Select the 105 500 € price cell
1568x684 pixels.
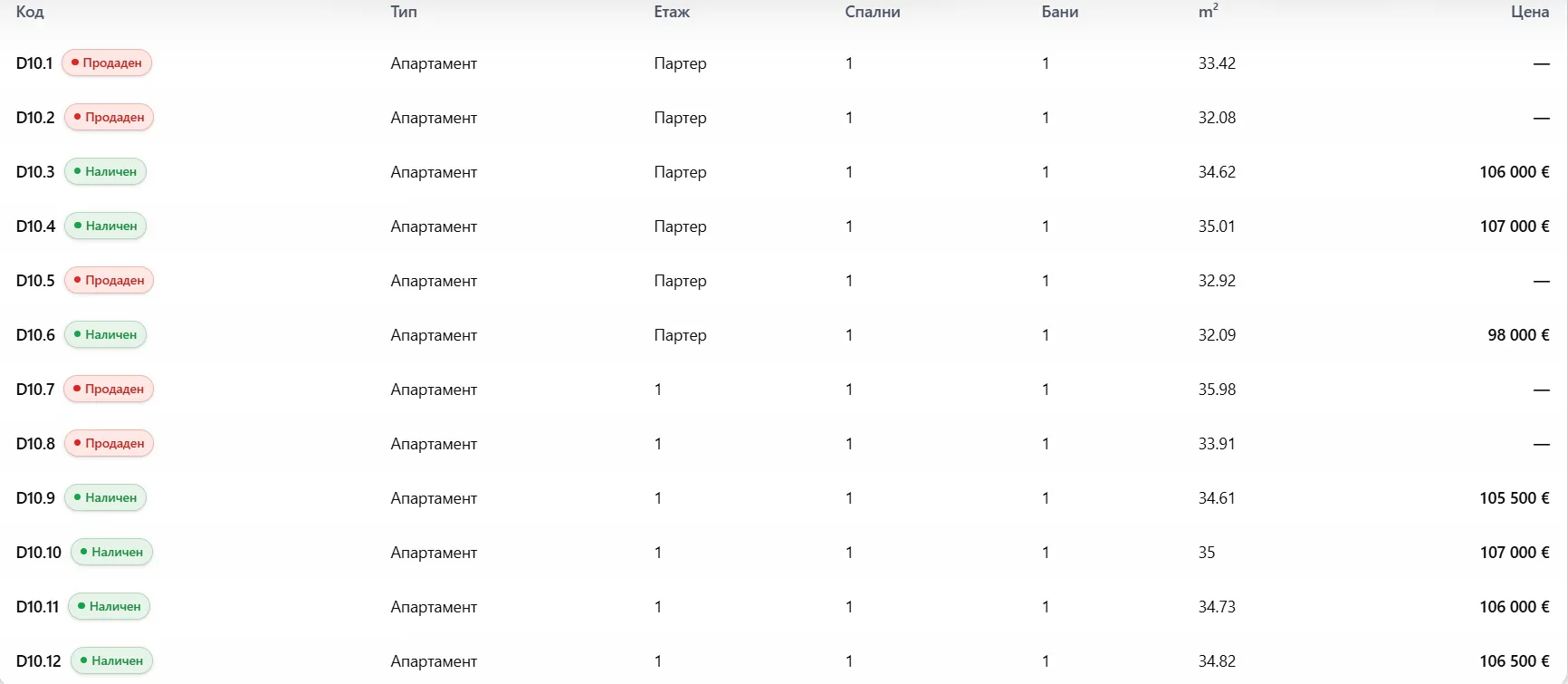click(1515, 498)
